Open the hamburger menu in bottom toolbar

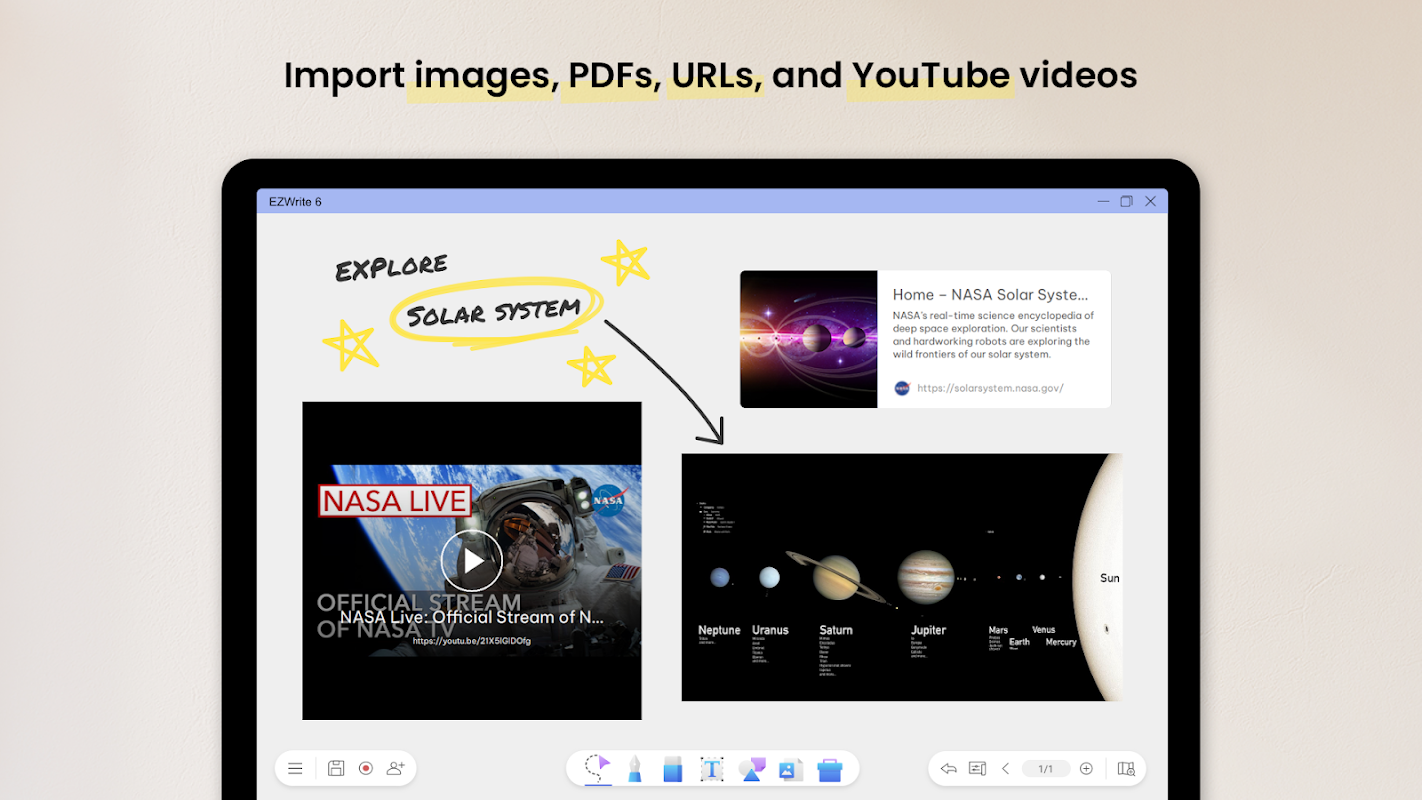pyautogui.click(x=295, y=768)
